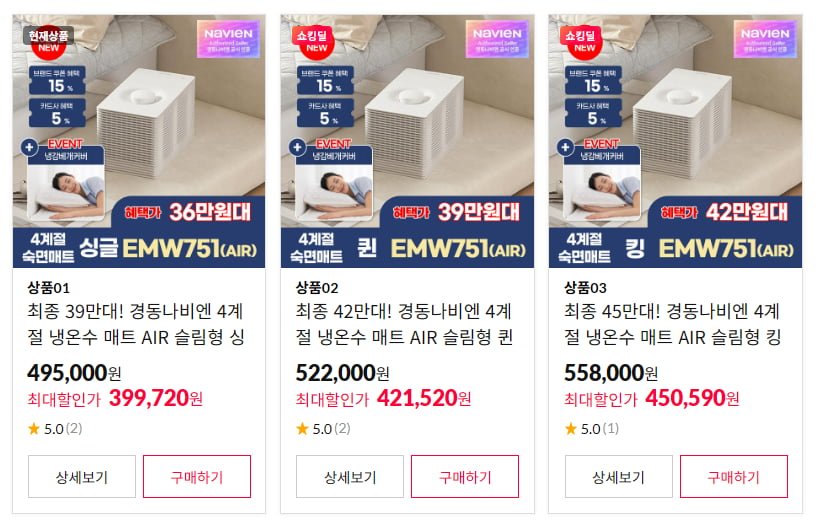Click 구매하기 for 상품01 싱글 mat

197,476
